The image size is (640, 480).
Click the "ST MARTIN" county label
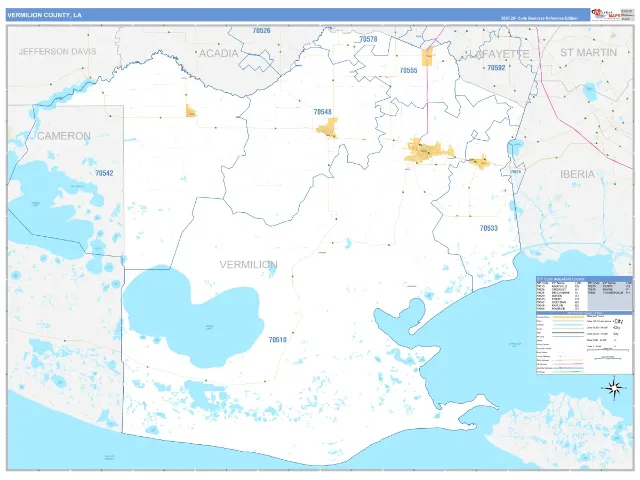click(588, 52)
